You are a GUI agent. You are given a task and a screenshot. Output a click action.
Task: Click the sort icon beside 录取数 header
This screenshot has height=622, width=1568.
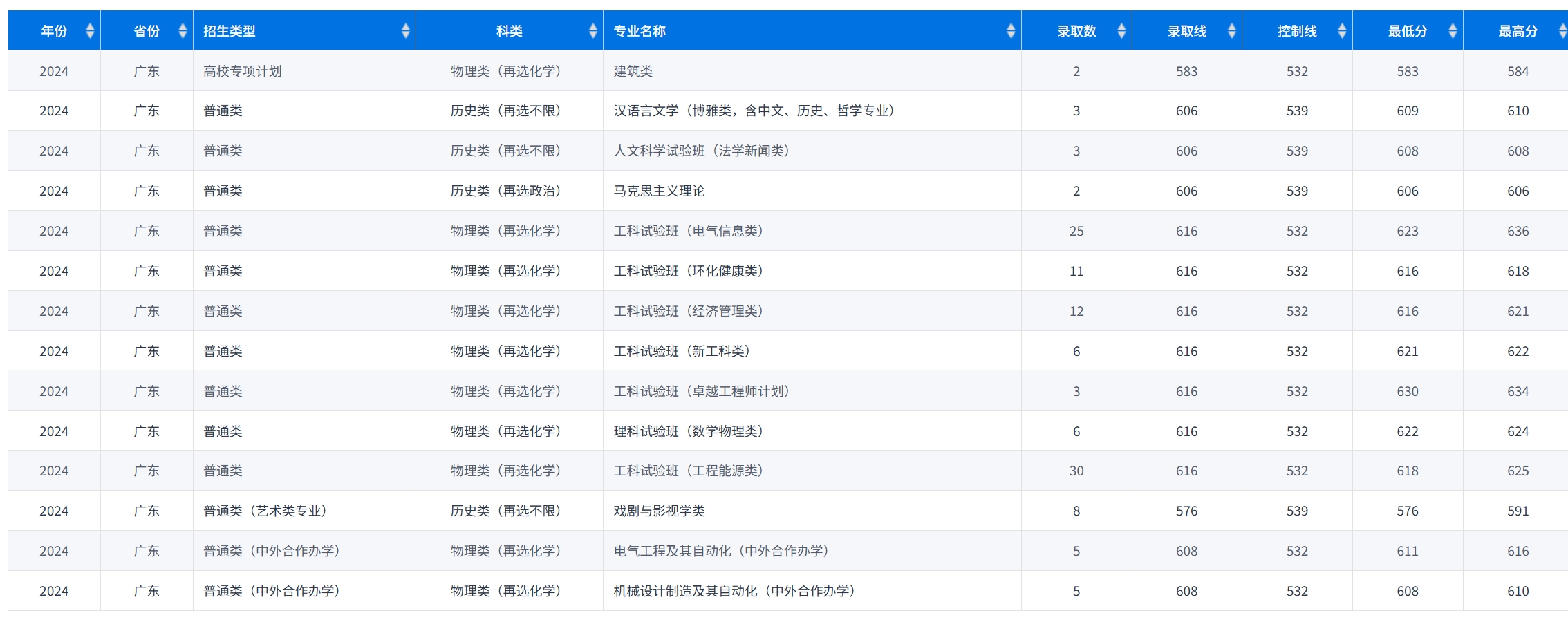(x=1121, y=30)
